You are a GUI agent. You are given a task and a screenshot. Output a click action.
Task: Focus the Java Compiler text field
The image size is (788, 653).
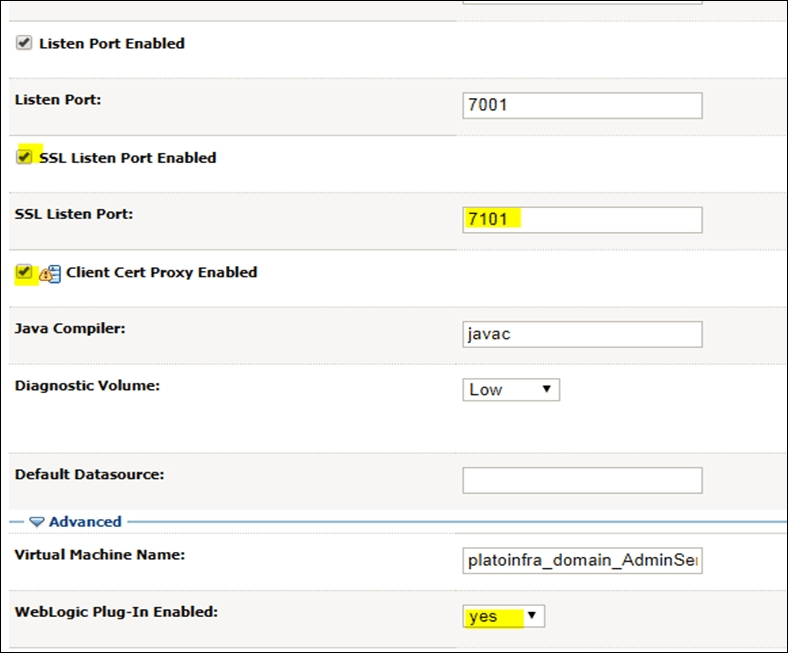[582, 334]
